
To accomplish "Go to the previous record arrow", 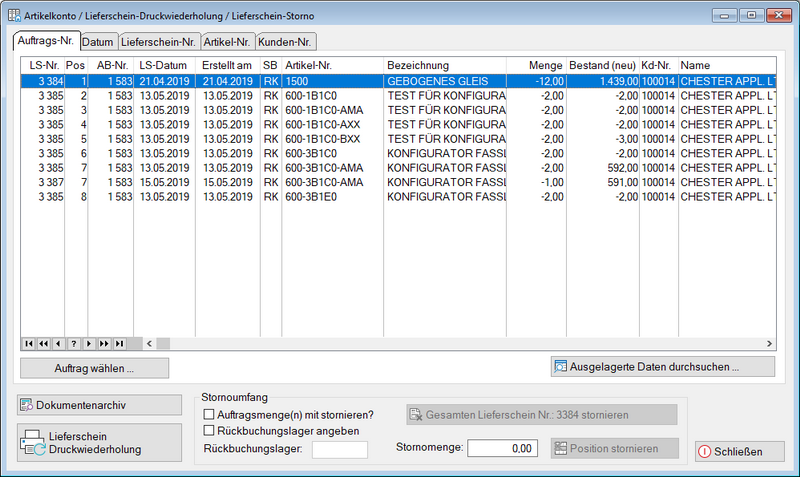I will tap(58, 344).
